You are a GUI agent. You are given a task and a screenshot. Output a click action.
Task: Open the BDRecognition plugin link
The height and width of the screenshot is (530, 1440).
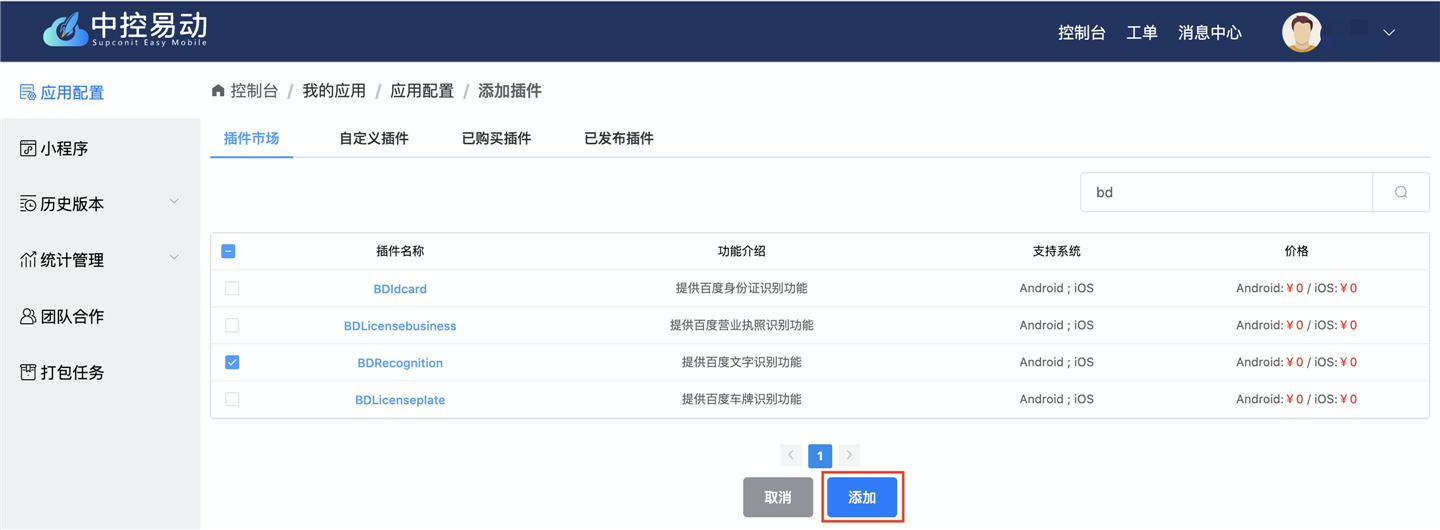click(400, 363)
